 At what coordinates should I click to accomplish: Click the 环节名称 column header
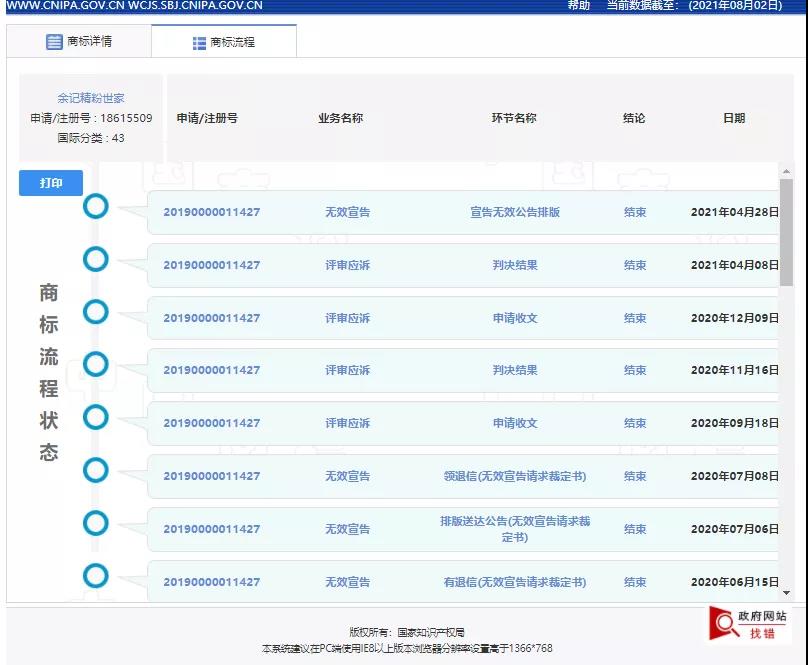(x=514, y=119)
